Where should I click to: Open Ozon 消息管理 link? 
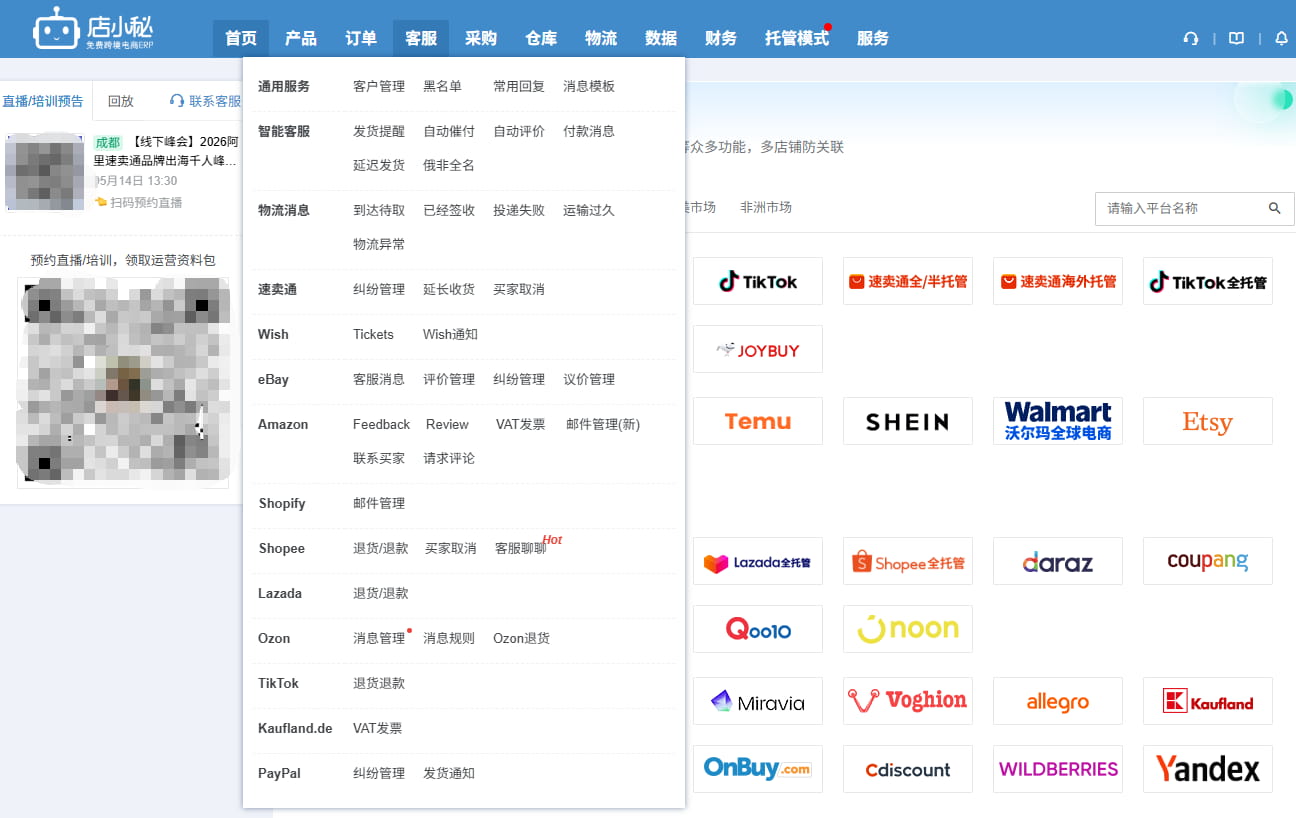click(x=379, y=638)
